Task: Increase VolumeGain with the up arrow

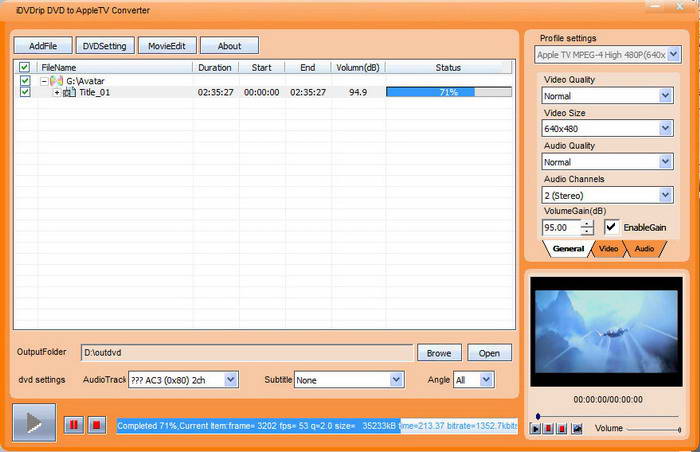Action: coord(587,224)
